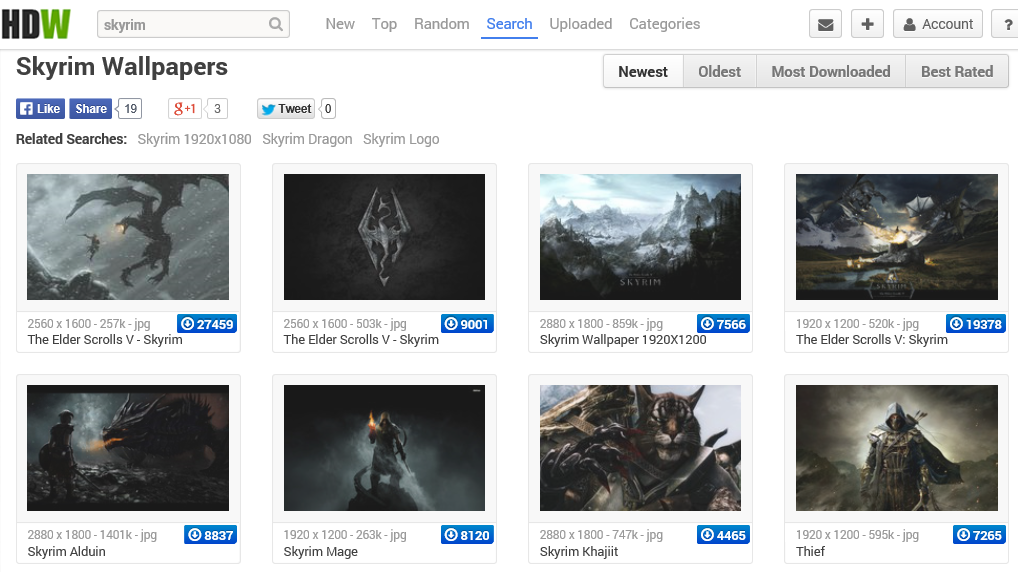This screenshot has height=572, width=1018.
Task: Click the plus upload icon button
Action: pos(867,25)
